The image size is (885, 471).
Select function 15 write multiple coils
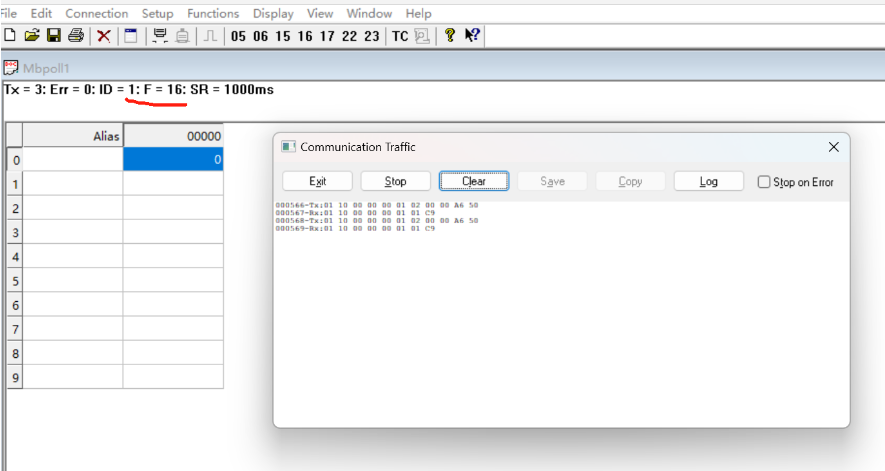coord(283,36)
